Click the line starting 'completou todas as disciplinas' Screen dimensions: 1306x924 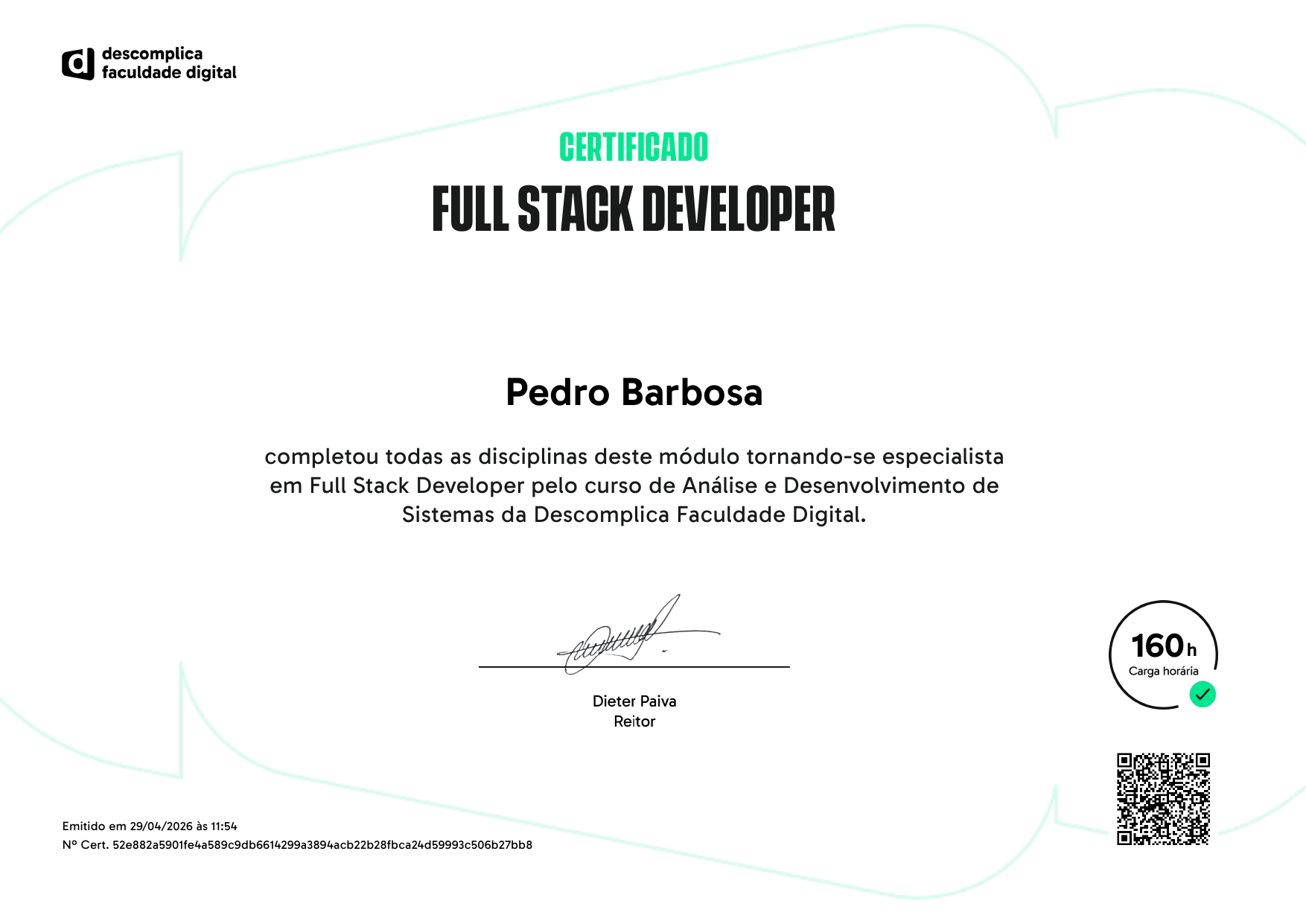[x=634, y=456]
